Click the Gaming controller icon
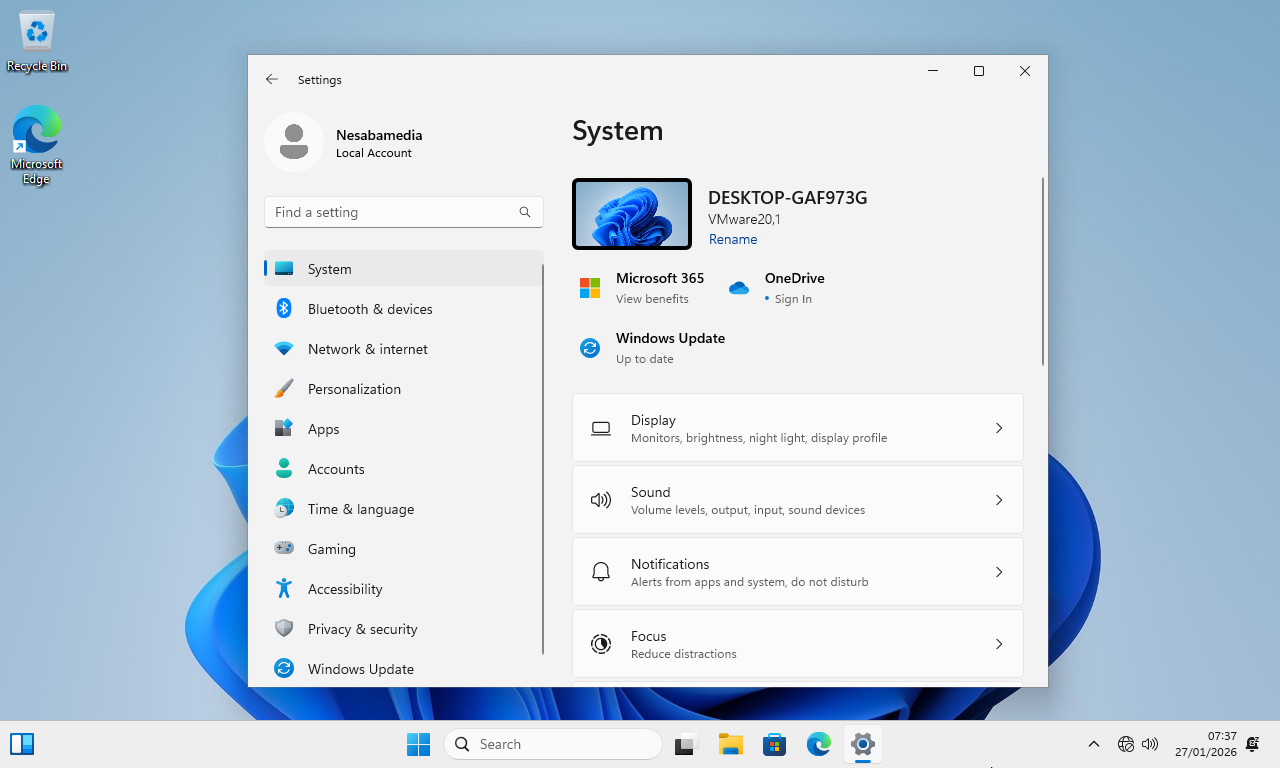The image size is (1280, 768). [x=284, y=549]
